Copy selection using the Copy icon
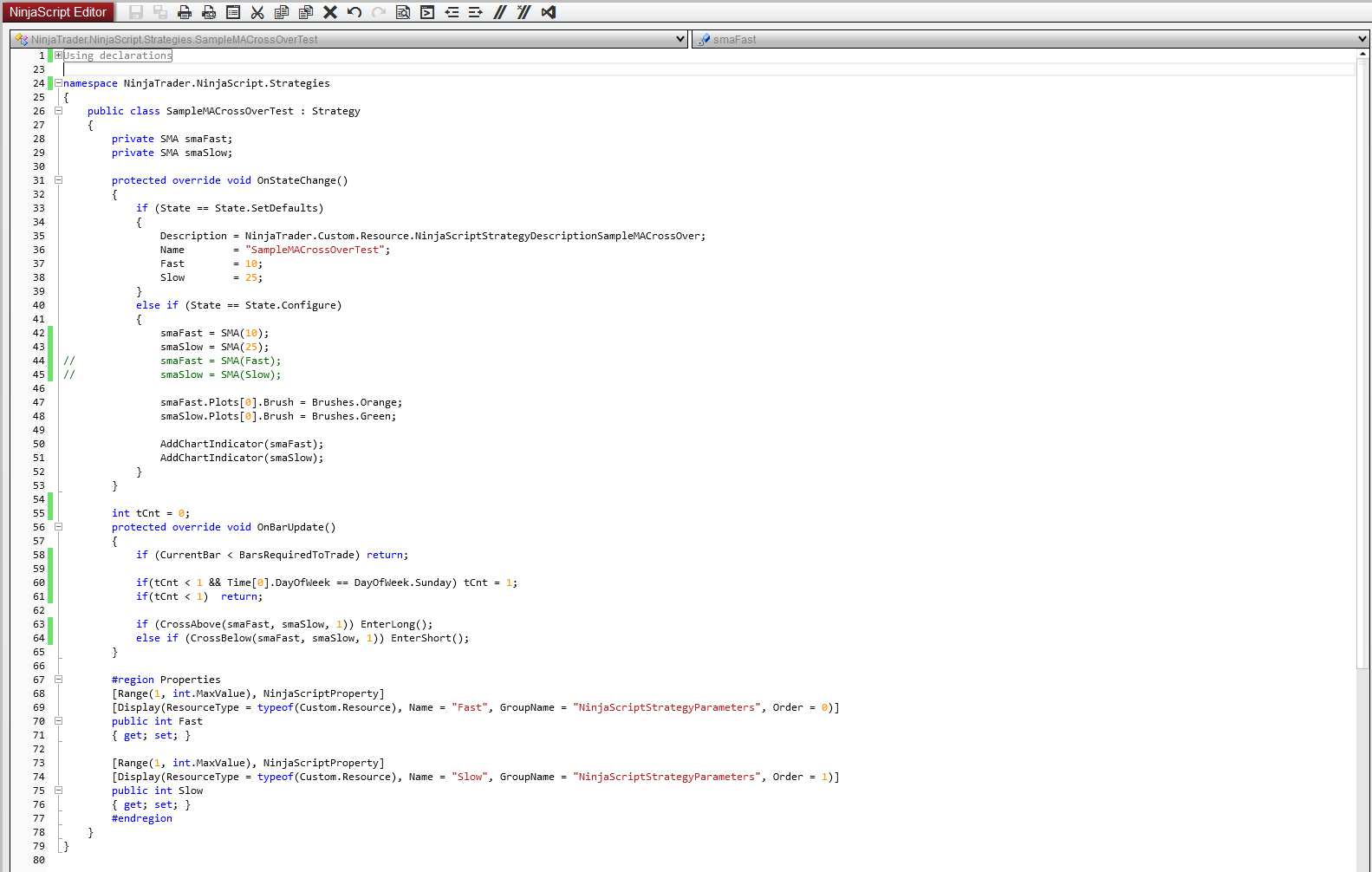The image size is (1372, 872). (282, 12)
